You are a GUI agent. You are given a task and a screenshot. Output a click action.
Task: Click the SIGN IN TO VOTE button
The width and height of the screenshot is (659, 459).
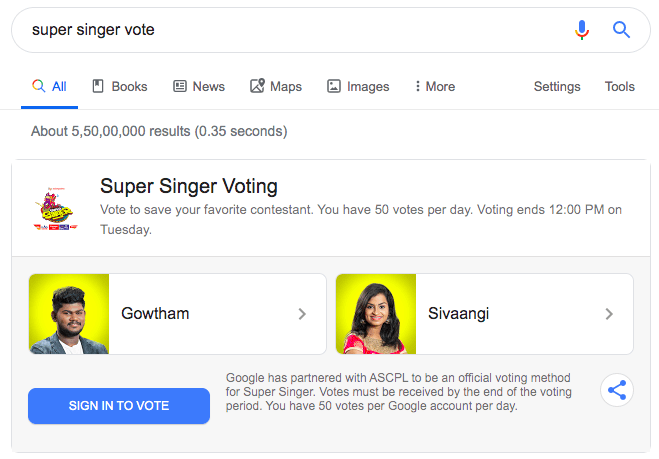coord(119,406)
